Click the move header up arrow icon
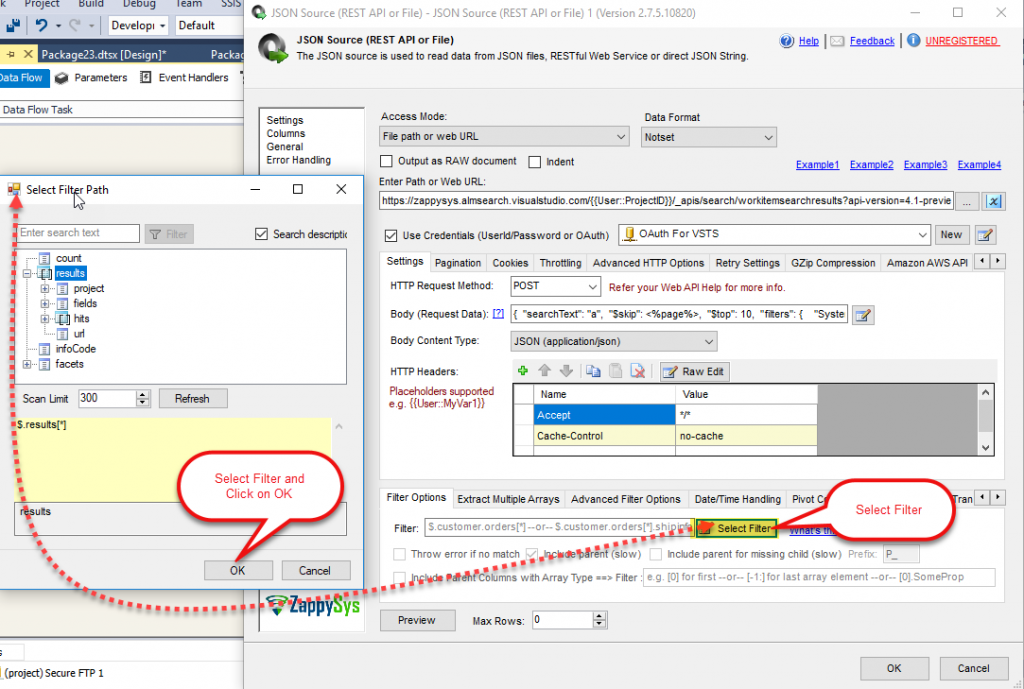The width and height of the screenshot is (1024, 689). pos(545,371)
